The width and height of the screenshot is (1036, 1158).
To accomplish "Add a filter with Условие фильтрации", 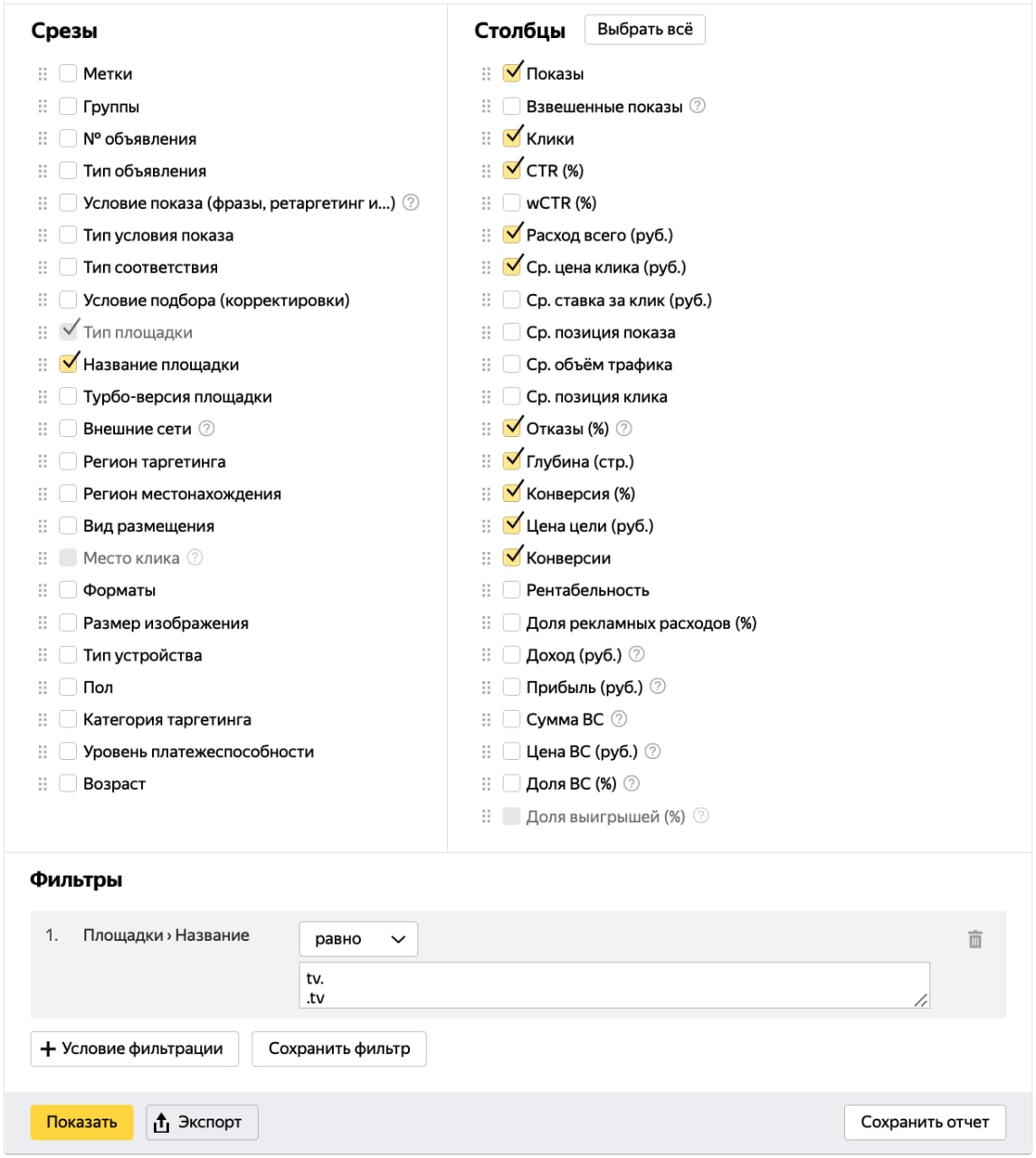I will pyautogui.click(x=134, y=1049).
